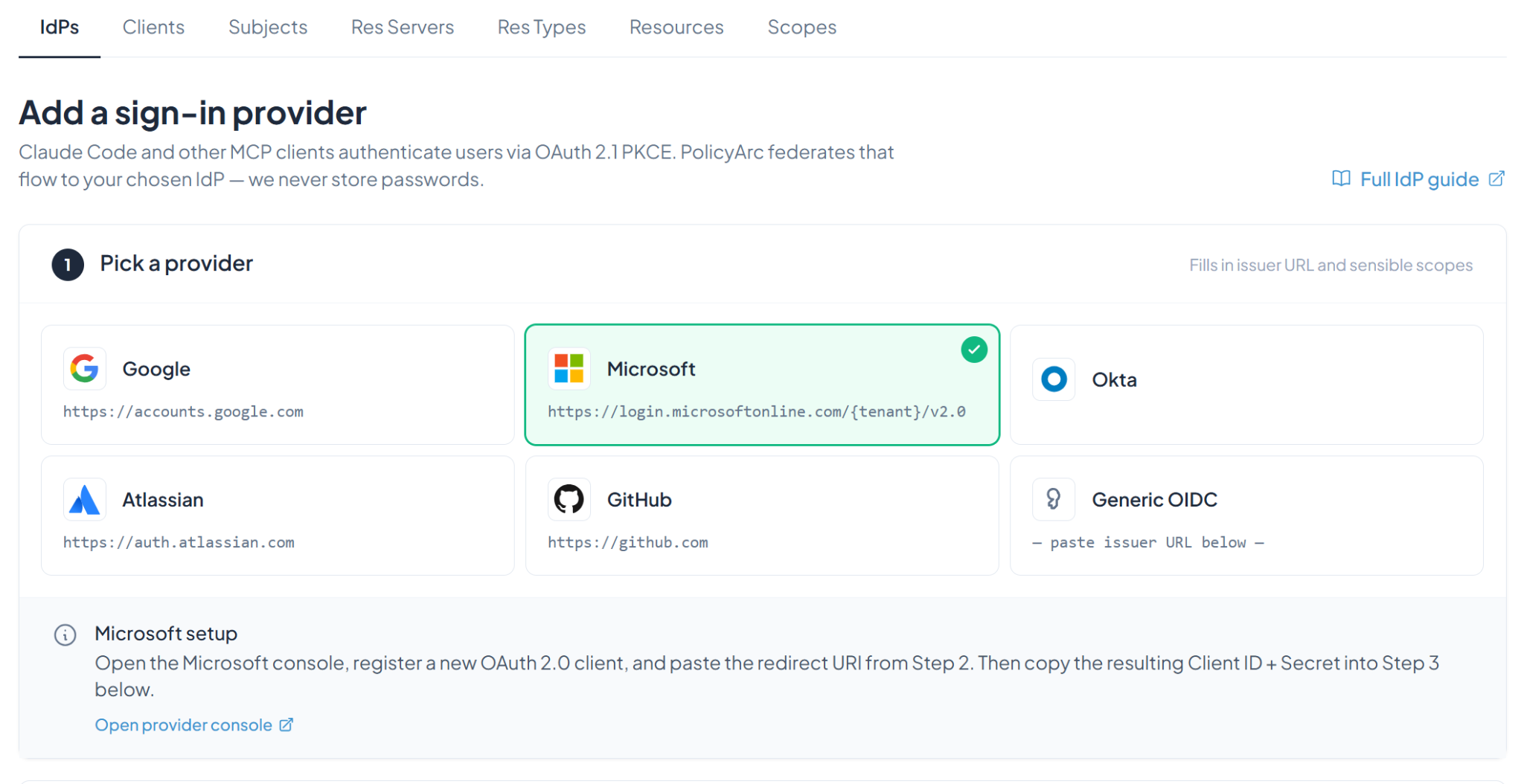Click the Google issuer URL text
The image size is (1524, 784).
click(x=183, y=411)
